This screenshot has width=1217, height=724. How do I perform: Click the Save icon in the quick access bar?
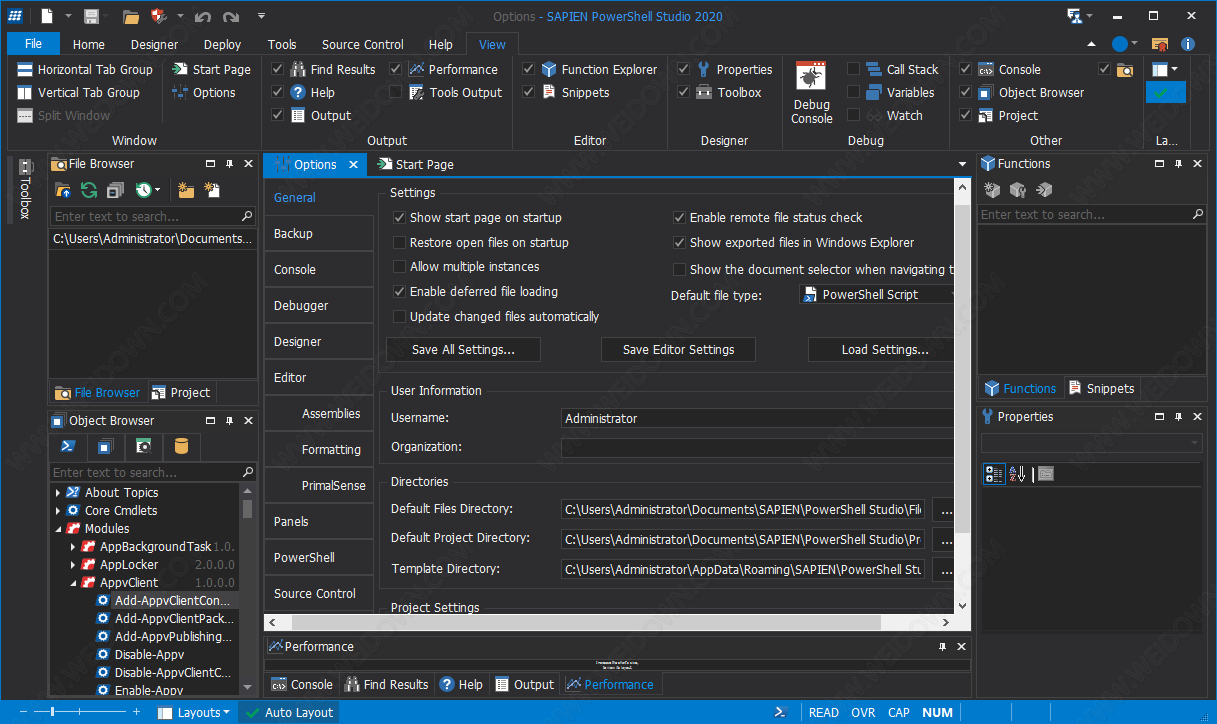(91, 16)
